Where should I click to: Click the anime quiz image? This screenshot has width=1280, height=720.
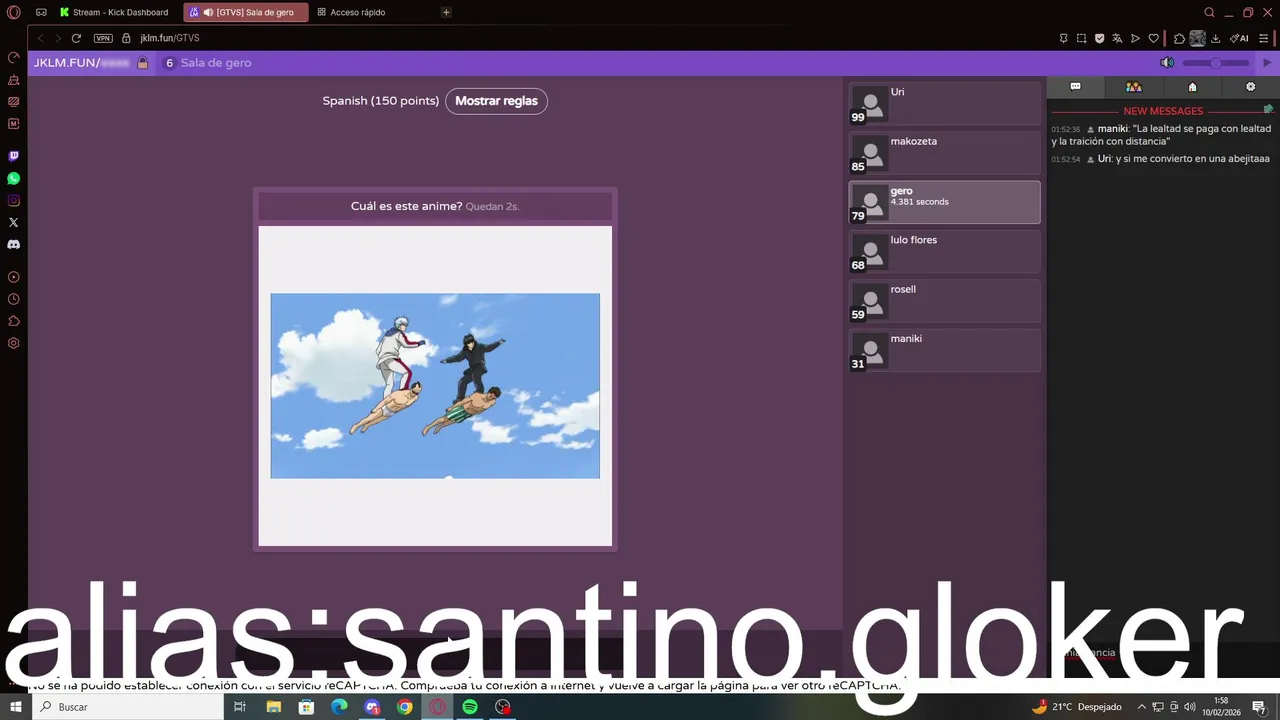pyautogui.click(x=435, y=386)
